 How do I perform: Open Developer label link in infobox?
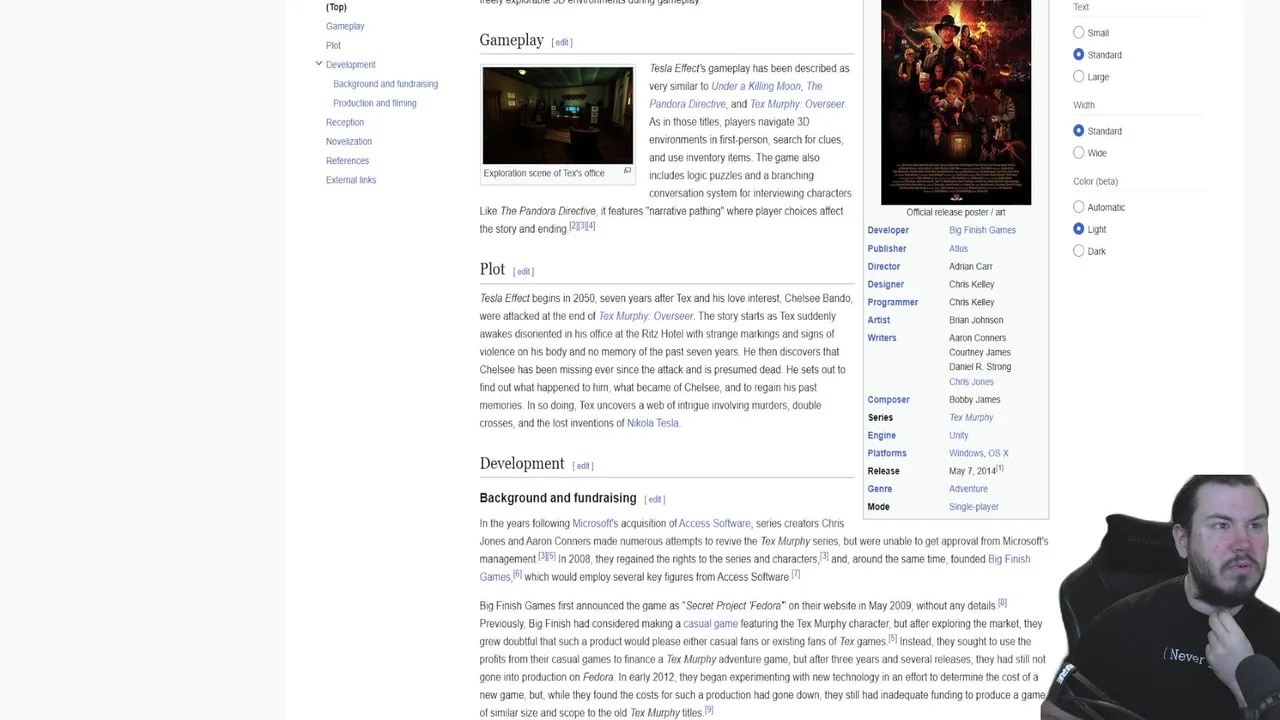(x=888, y=230)
